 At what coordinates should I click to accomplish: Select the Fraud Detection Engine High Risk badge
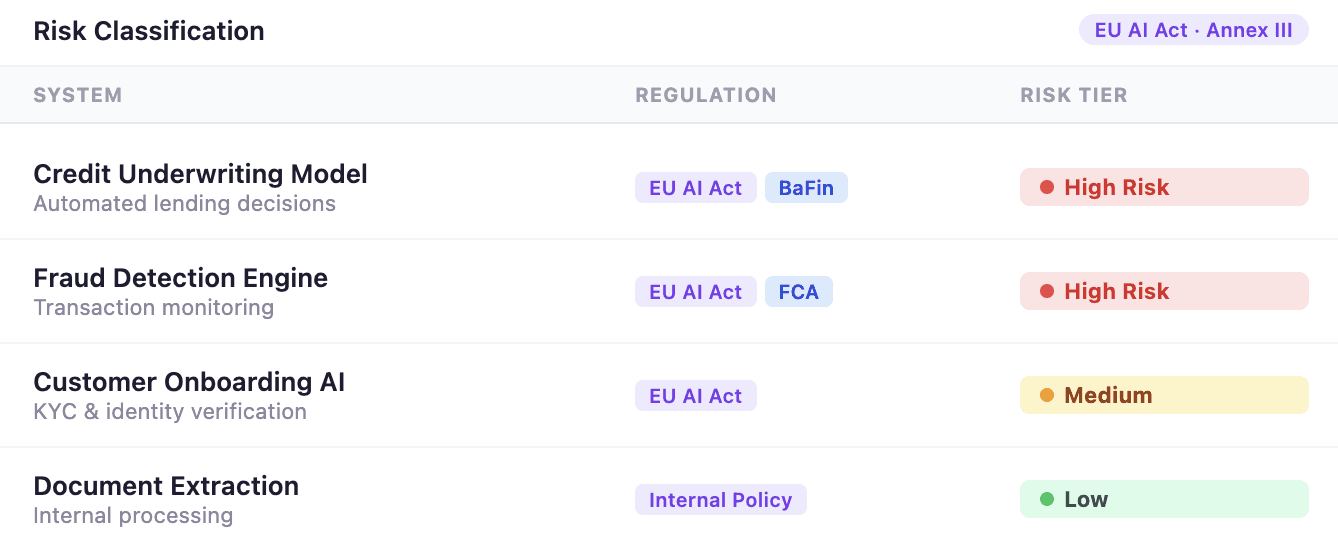click(1163, 291)
